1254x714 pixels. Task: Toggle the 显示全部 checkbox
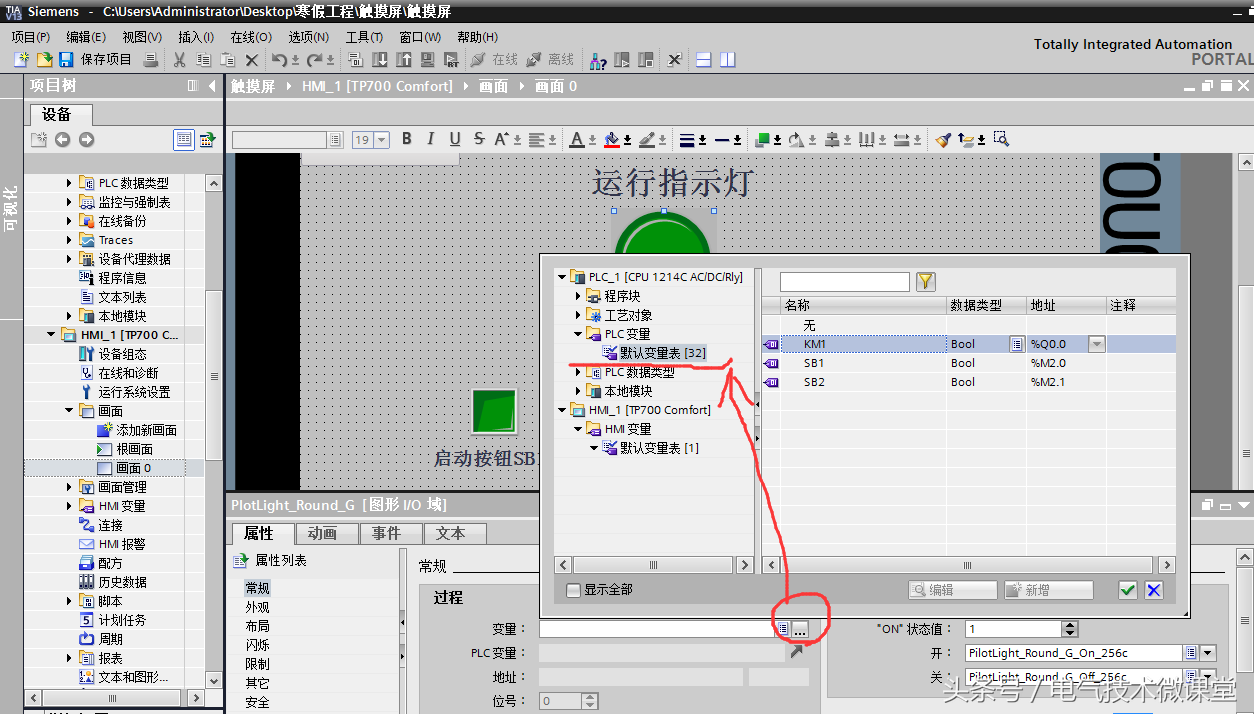pos(573,590)
